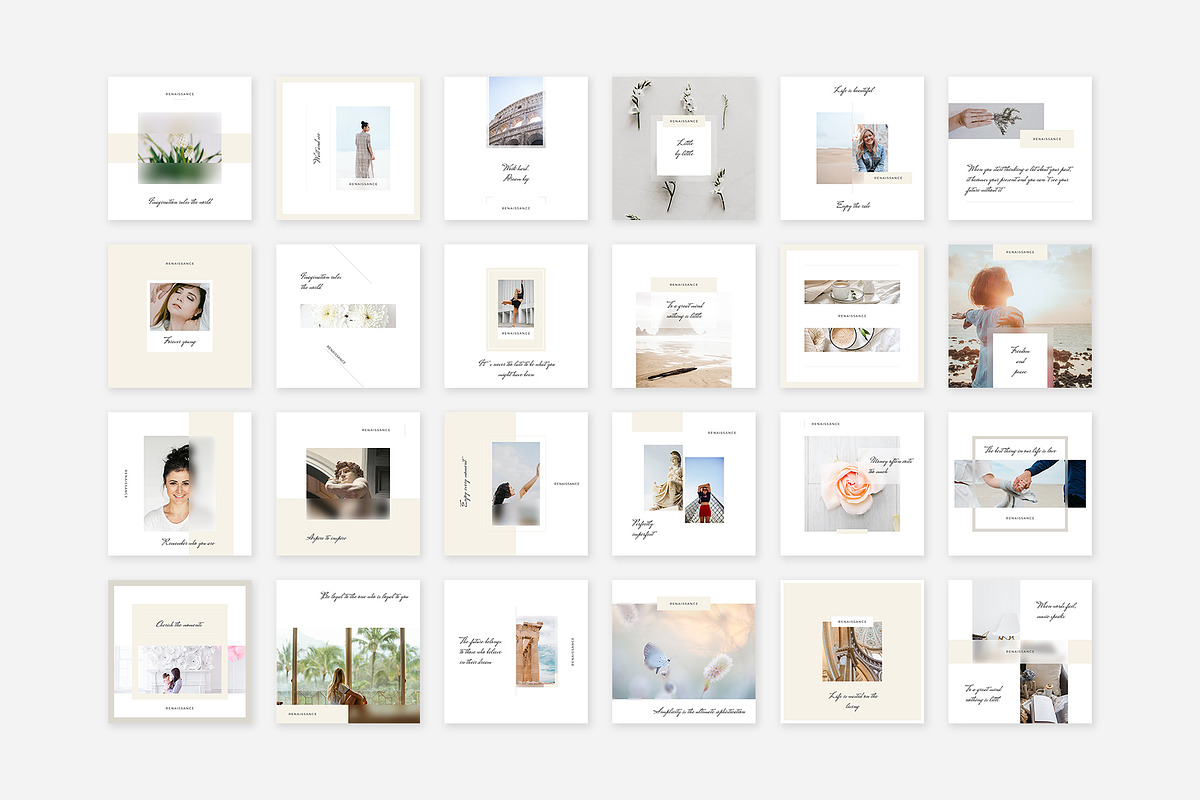Screen dimensions: 1200x800
Task: Open the palm trees window view template
Action: (x=348, y=652)
